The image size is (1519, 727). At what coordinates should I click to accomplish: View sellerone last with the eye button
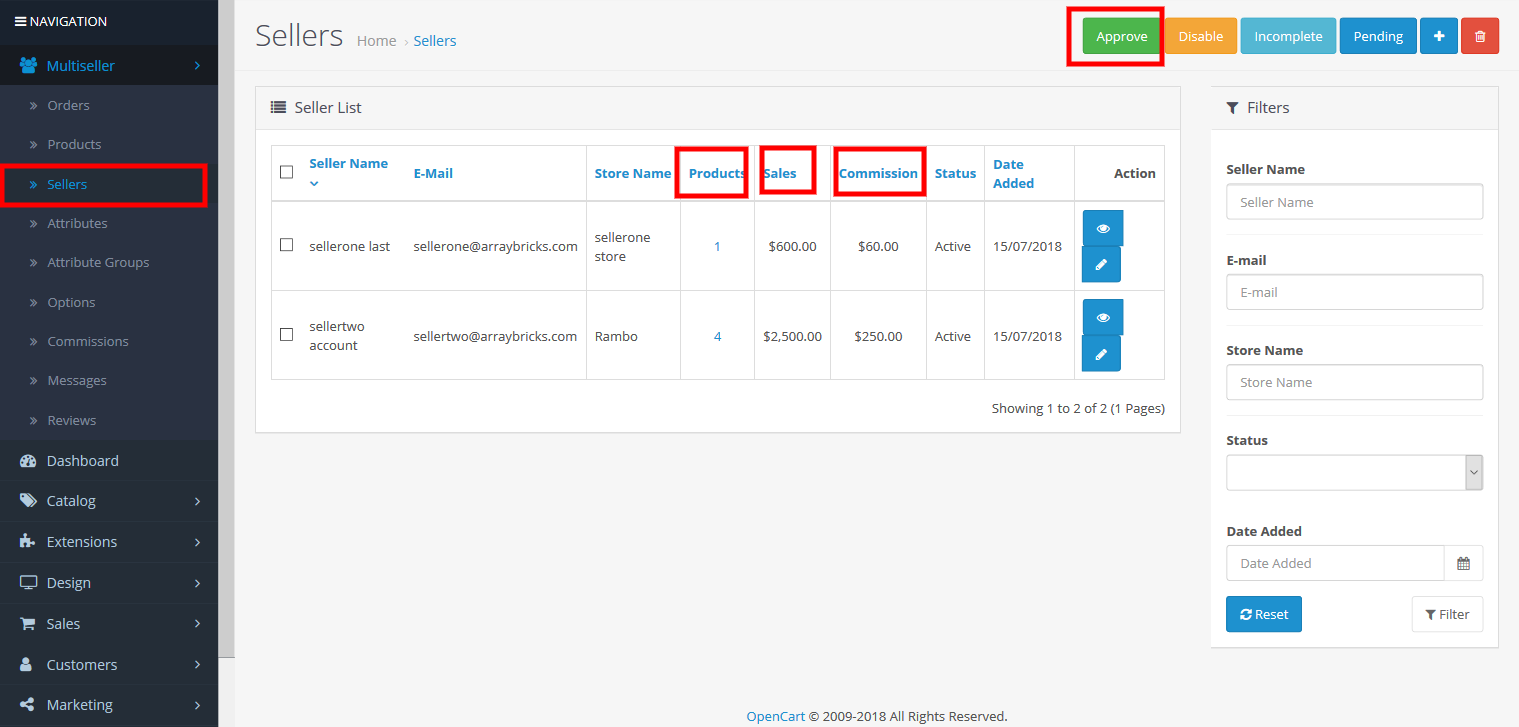(x=1103, y=228)
